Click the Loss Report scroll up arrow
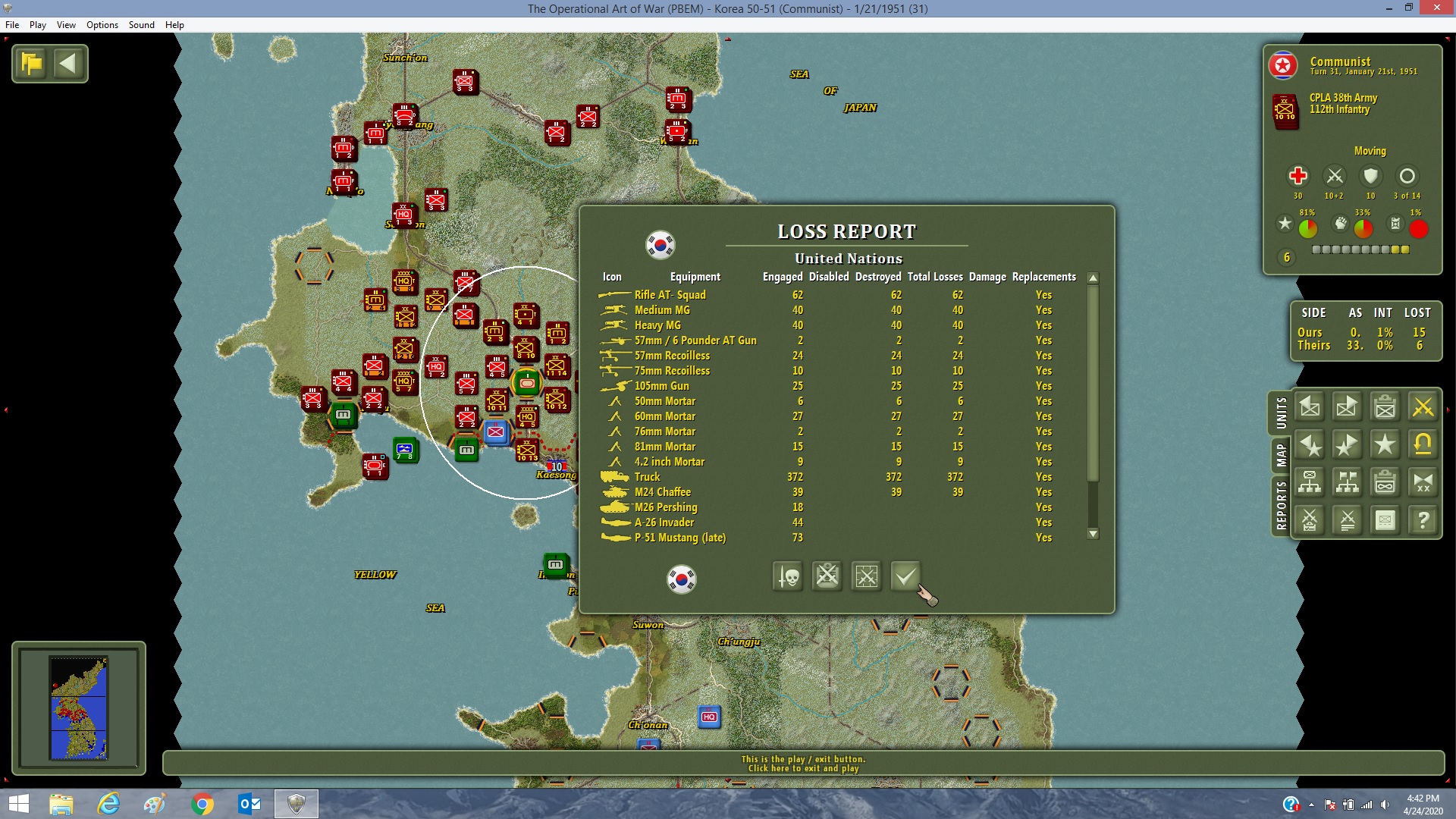The image size is (1456, 819). click(1093, 278)
